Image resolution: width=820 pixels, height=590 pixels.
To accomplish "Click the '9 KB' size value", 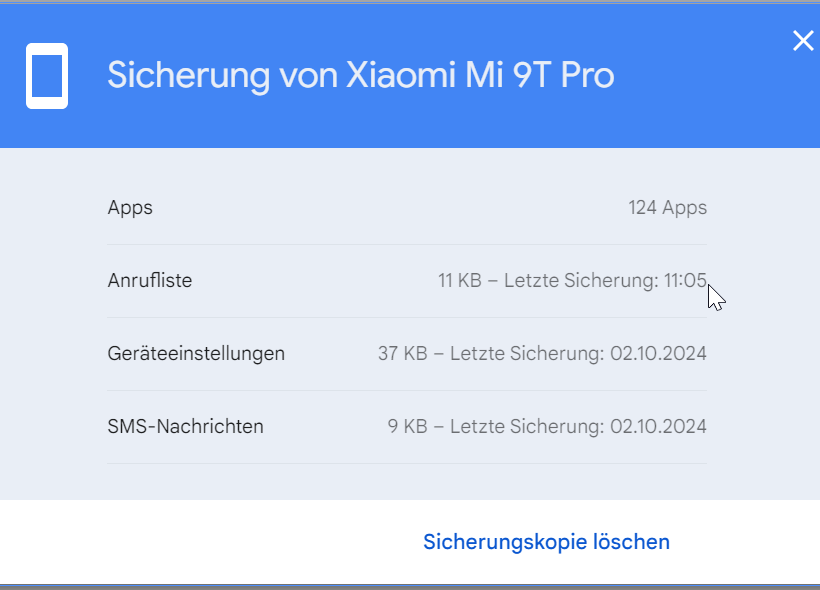I will (408, 427).
